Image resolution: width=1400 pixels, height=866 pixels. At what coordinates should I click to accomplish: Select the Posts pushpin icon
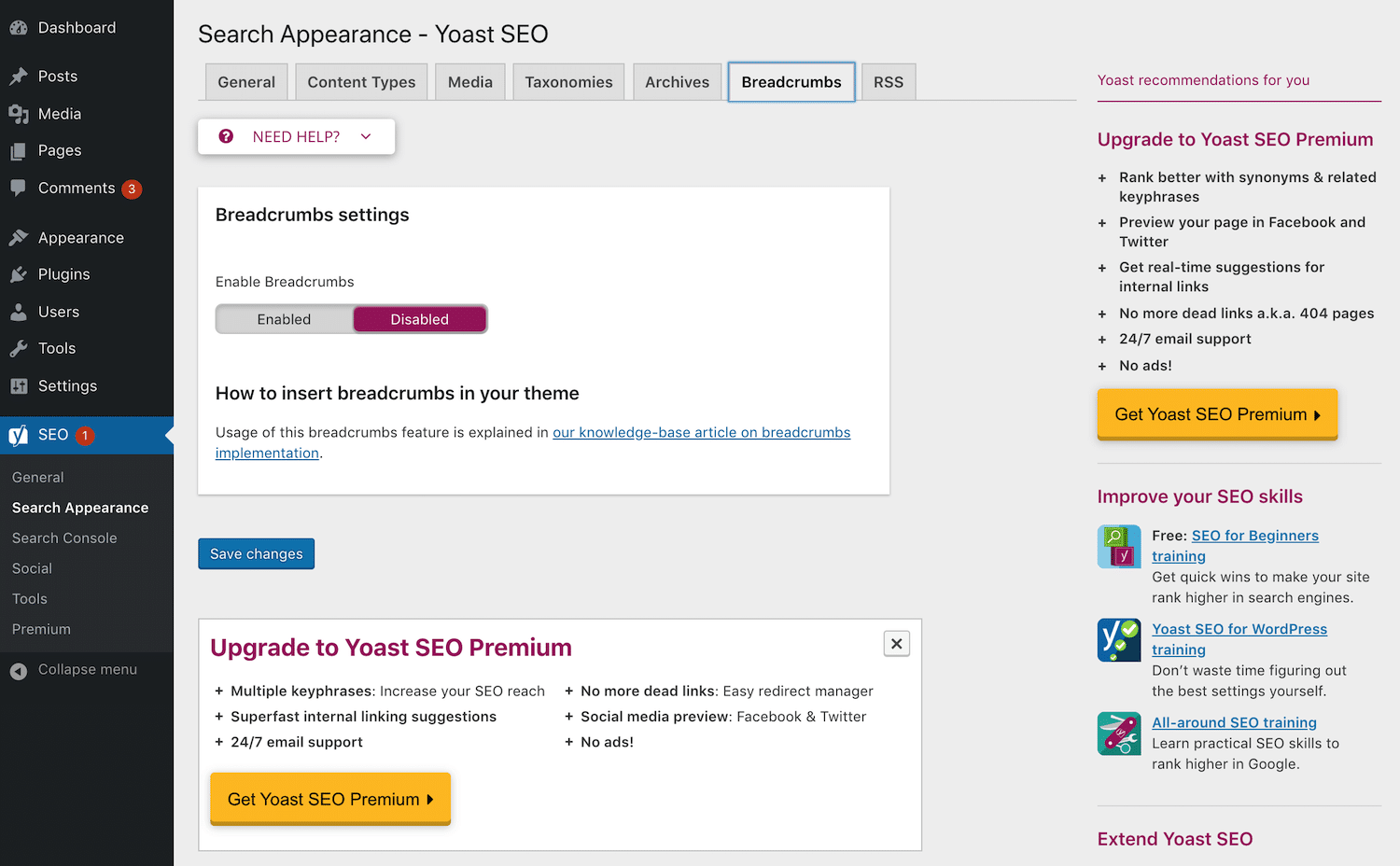pyautogui.click(x=19, y=76)
